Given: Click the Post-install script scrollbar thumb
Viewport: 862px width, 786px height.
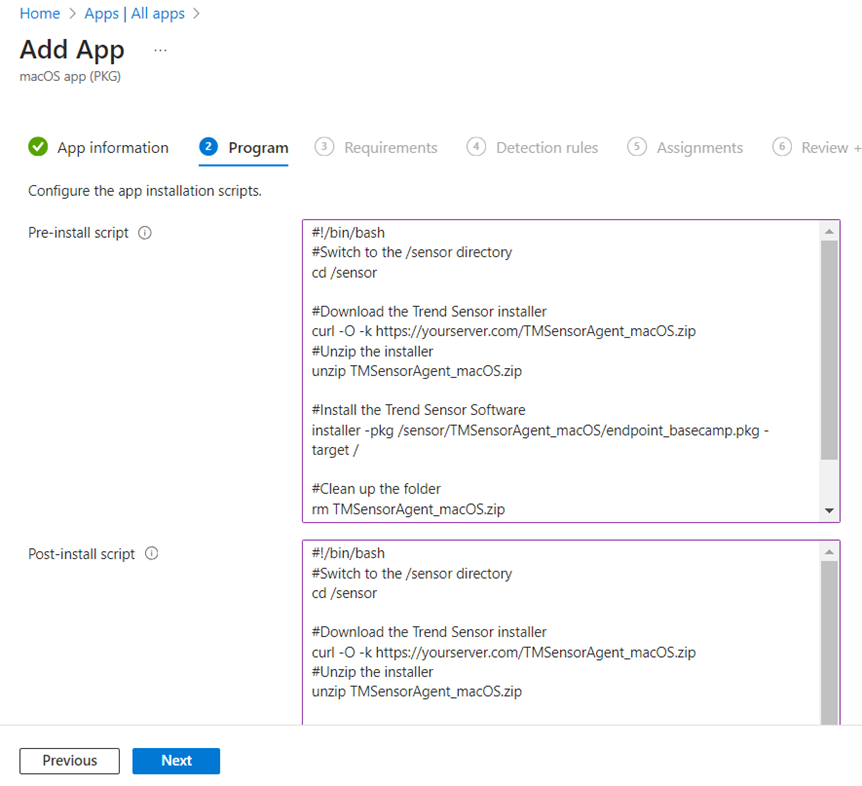Looking at the screenshot, I should point(829,643).
